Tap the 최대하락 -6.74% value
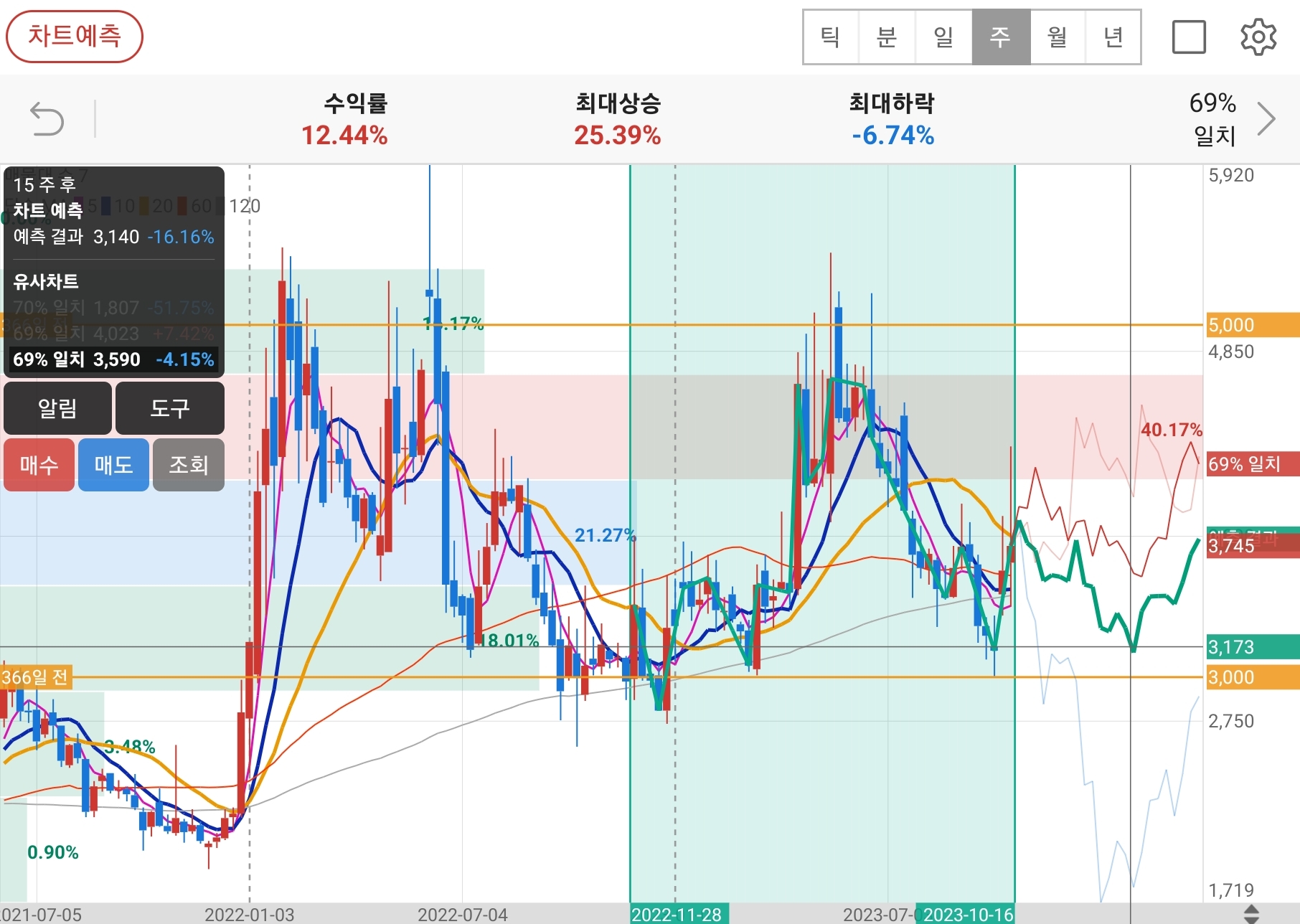 pos(893,135)
